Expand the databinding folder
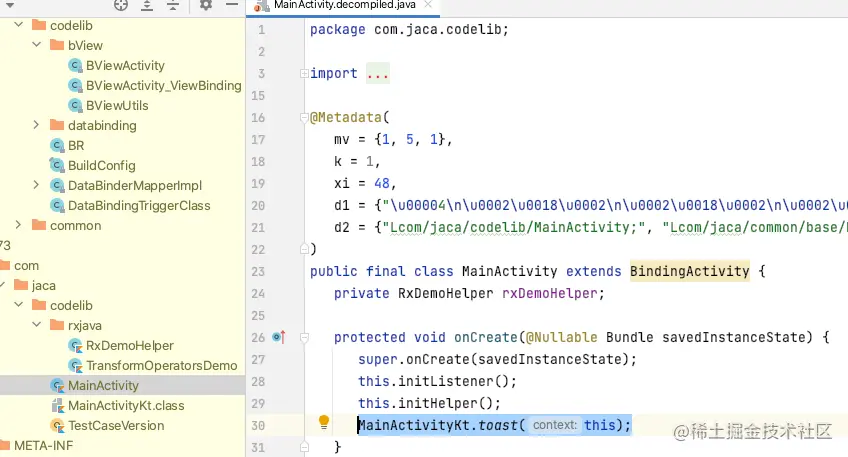Screen dimensions: 848x457 (36, 125)
